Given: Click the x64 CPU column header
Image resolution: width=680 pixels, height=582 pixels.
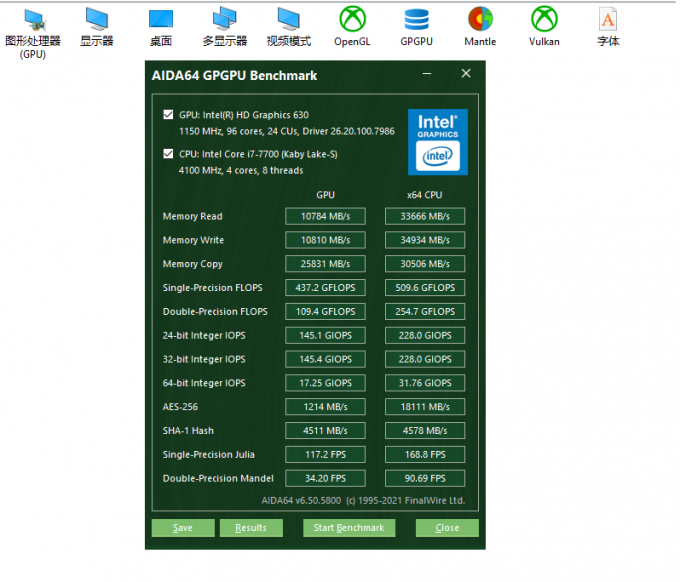Looking at the screenshot, I should 425,195.
